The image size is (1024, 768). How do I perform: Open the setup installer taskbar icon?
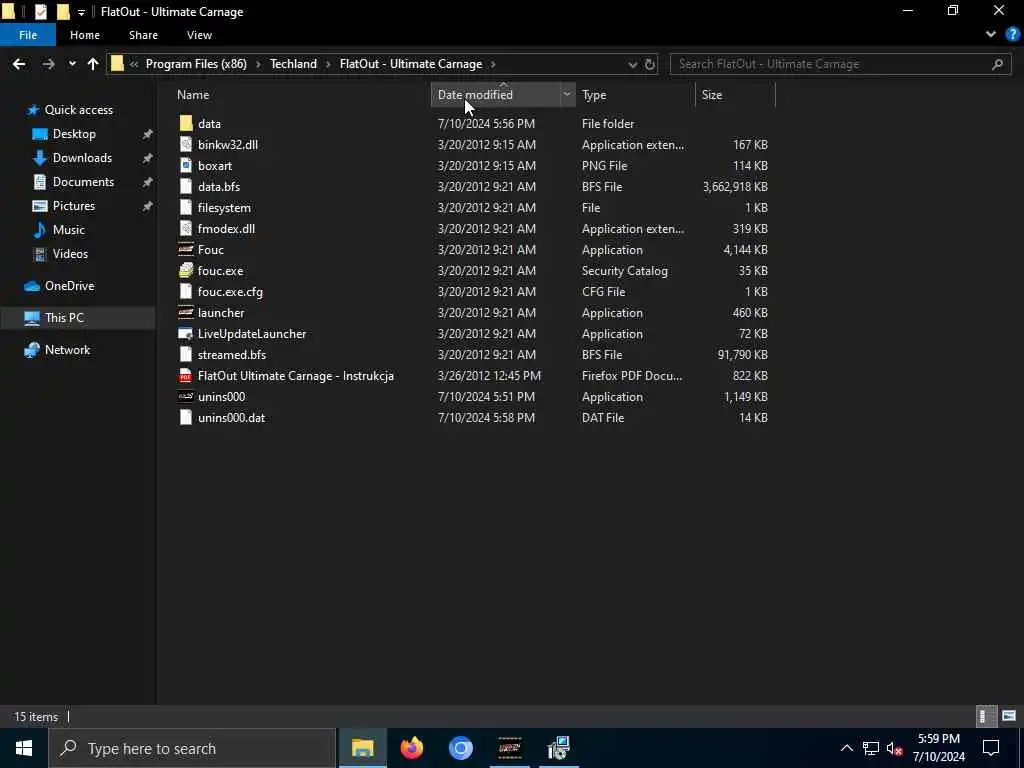(558, 748)
